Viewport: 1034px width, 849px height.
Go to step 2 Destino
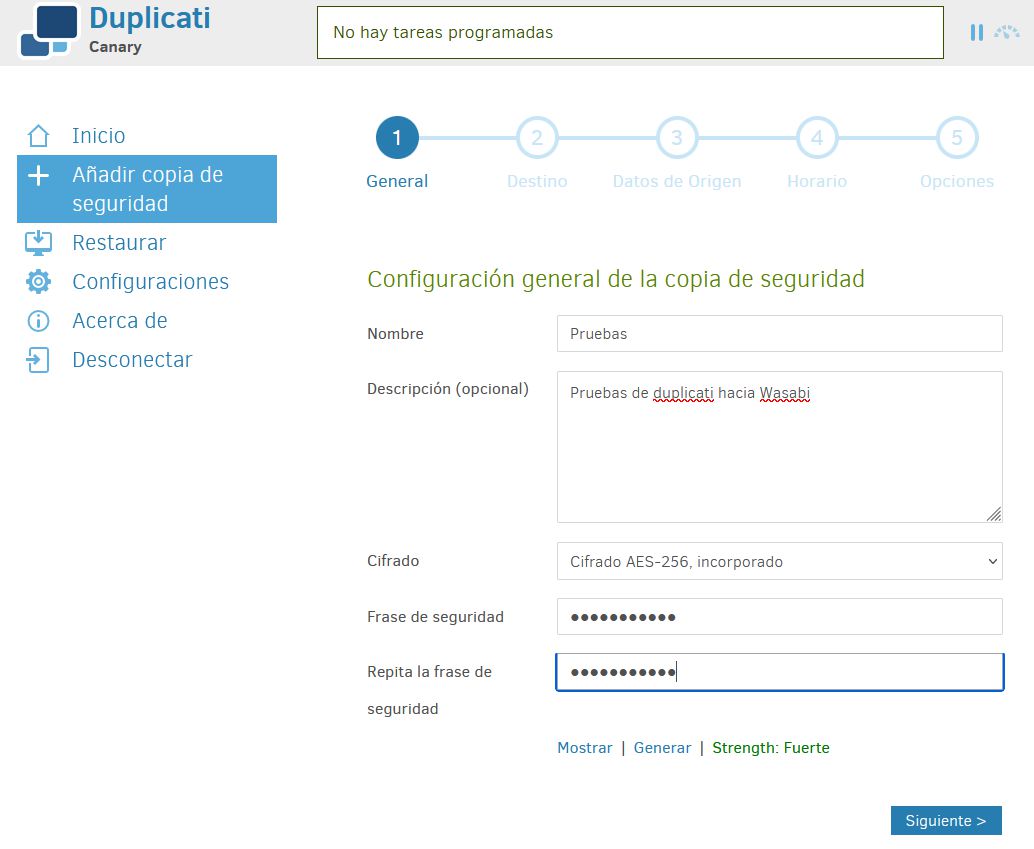pyautogui.click(x=537, y=138)
